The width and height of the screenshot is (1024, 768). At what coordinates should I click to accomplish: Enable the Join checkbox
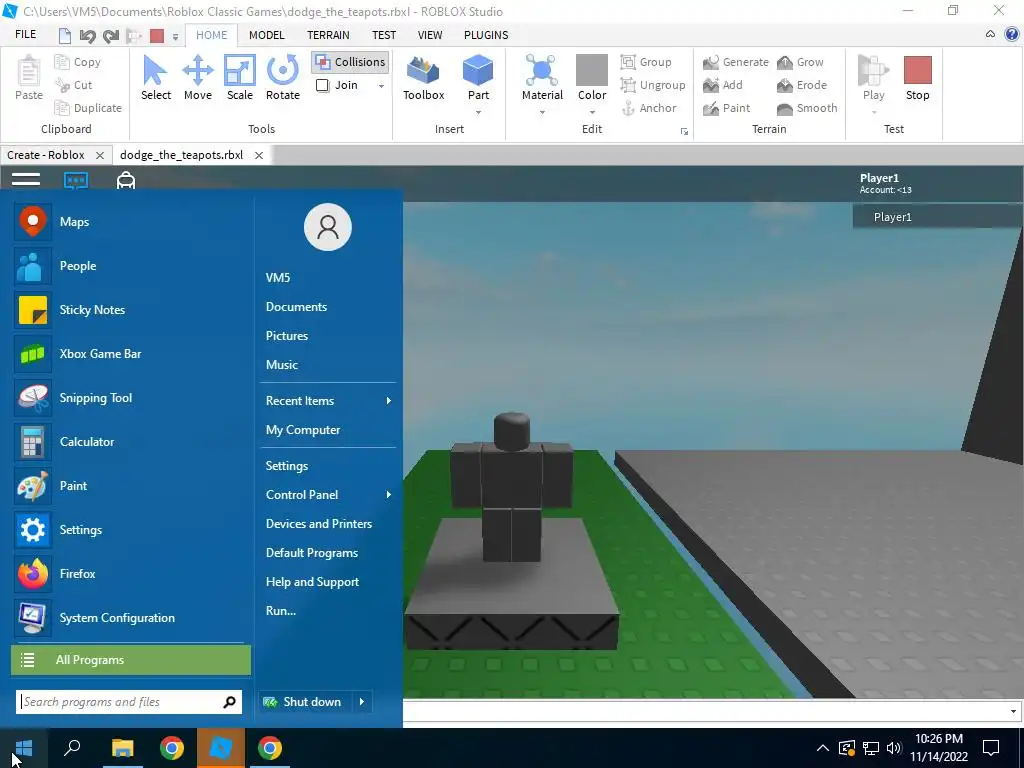[x=323, y=85]
